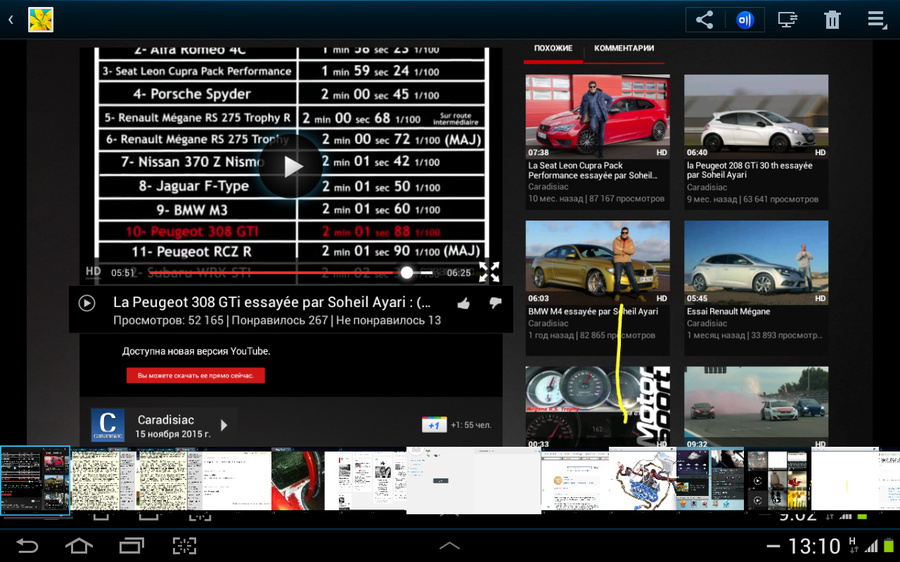Toggle fullscreen with the expand arrows icon
Viewport: 900px width, 562px height.
[489, 272]
